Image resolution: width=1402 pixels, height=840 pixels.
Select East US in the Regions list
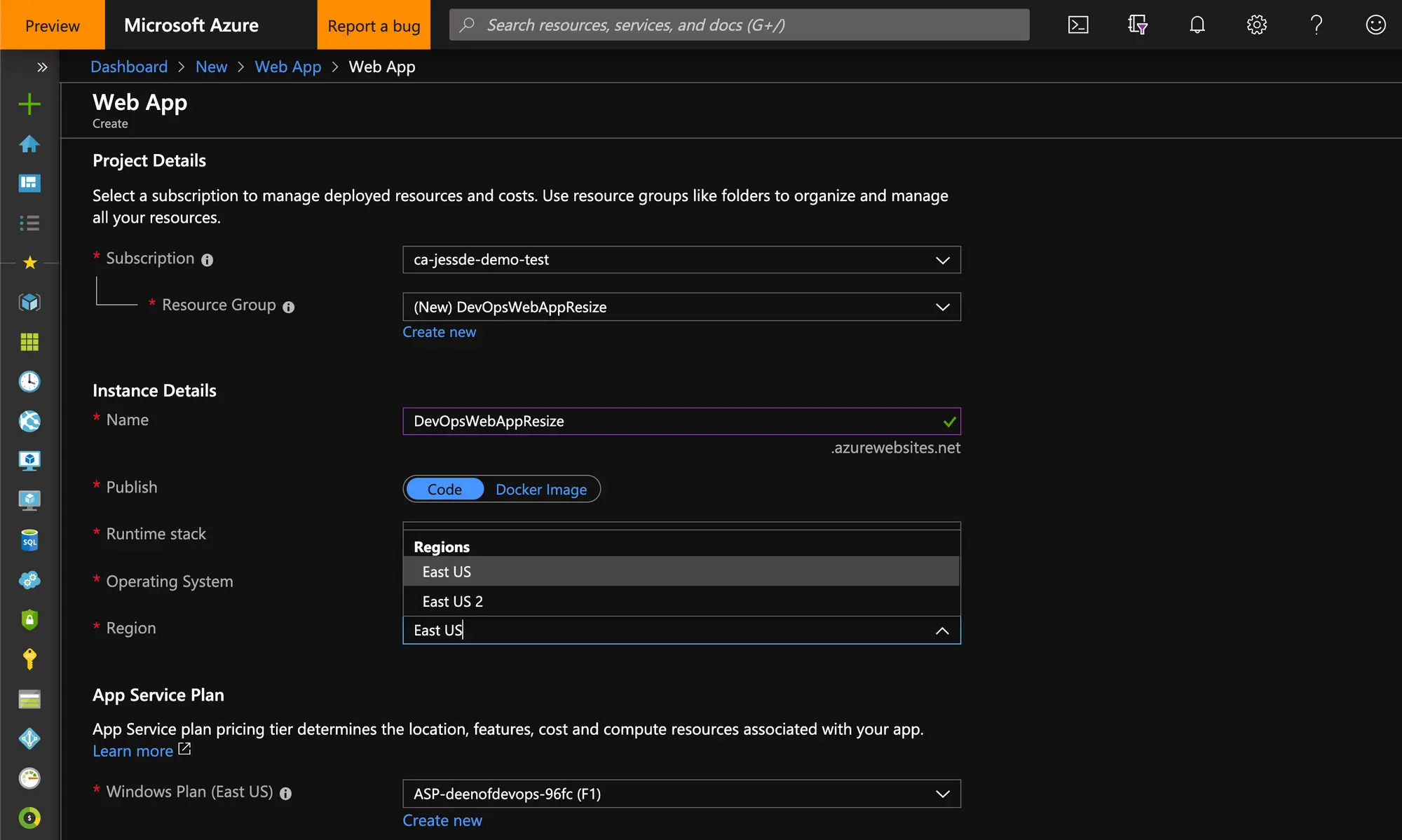click(447, 572)
